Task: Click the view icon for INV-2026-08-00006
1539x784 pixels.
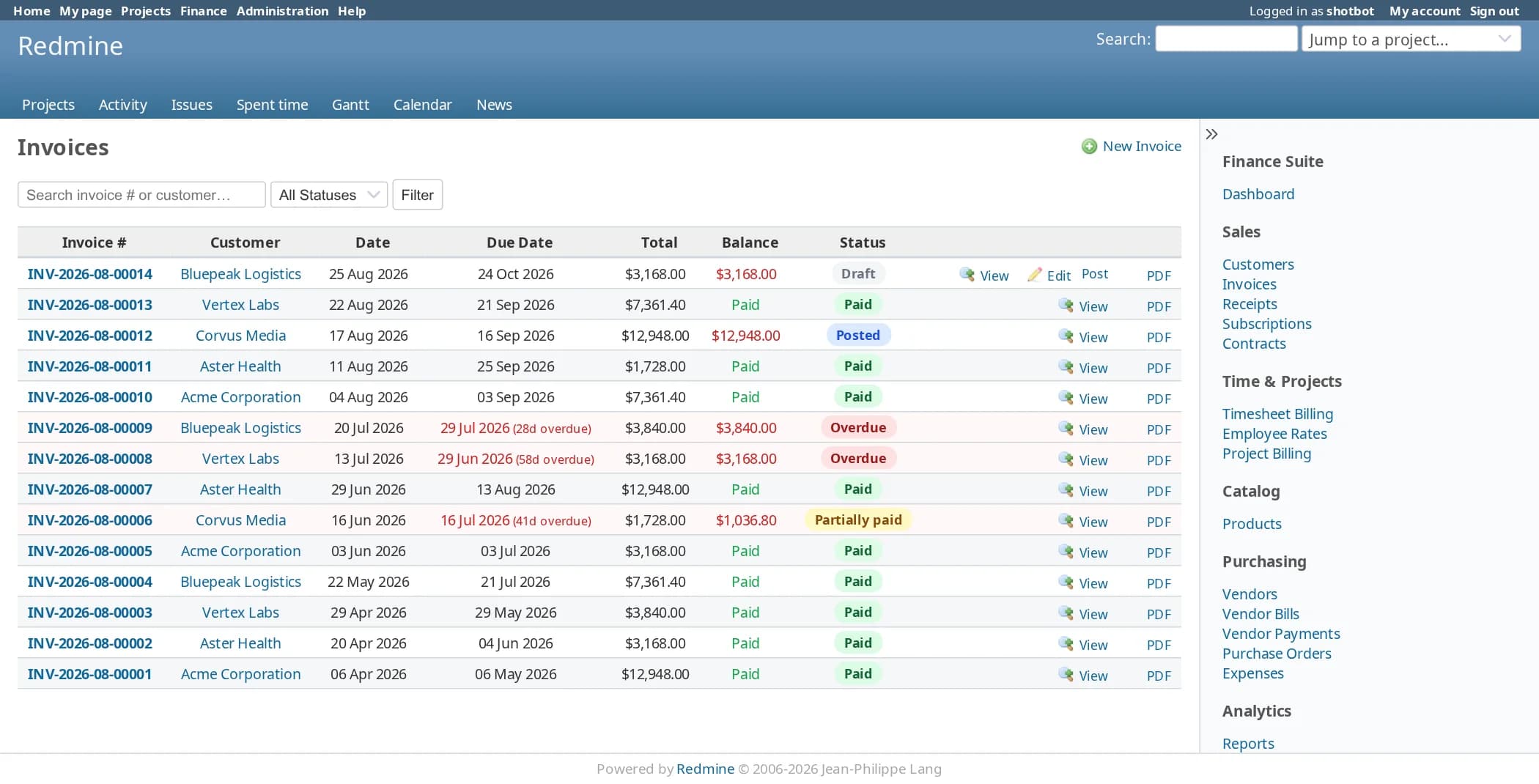Action: pos(1066,521)
